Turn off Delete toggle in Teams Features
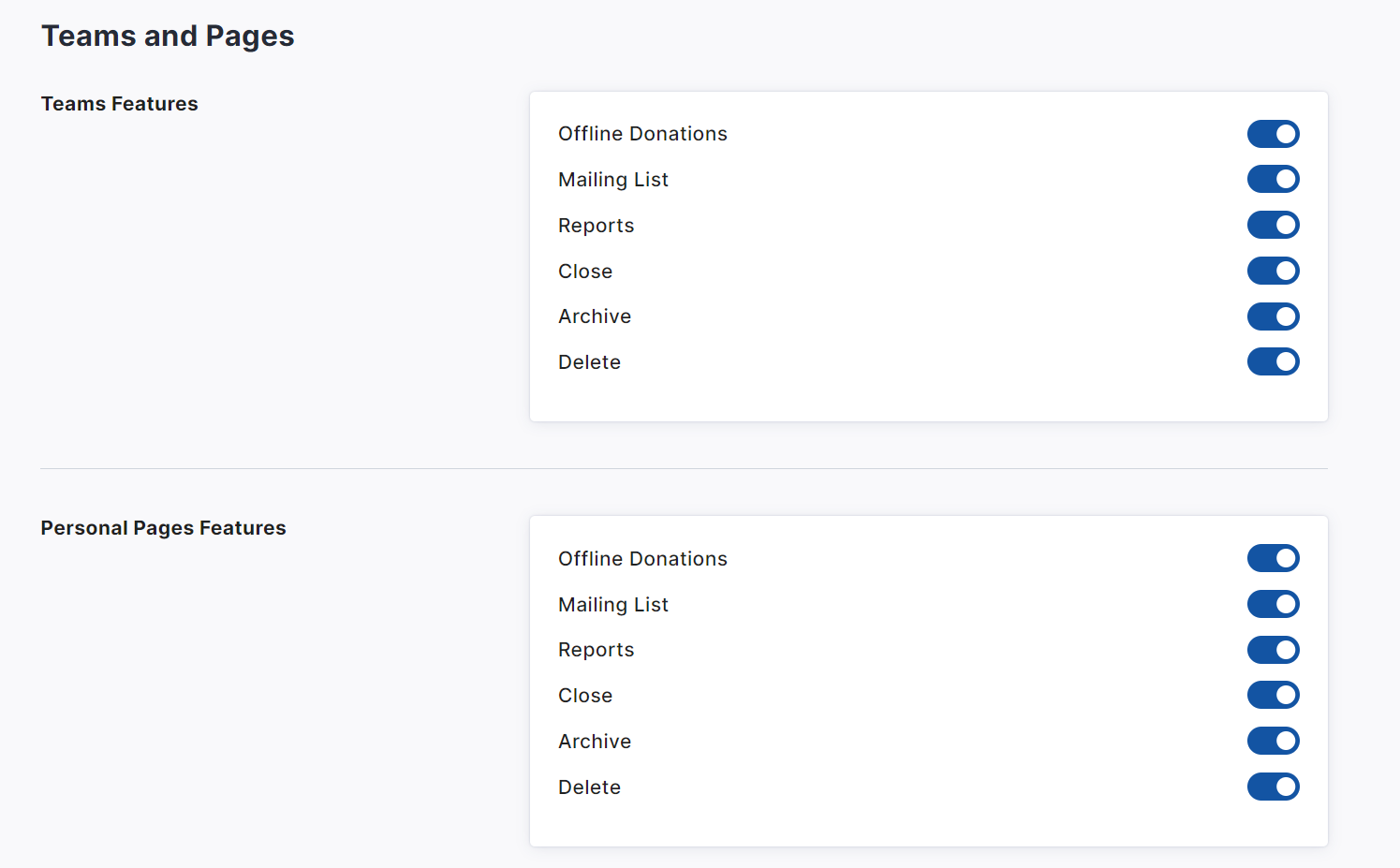This screenshot has width=1400, height=868. (x=1273, y=361)
